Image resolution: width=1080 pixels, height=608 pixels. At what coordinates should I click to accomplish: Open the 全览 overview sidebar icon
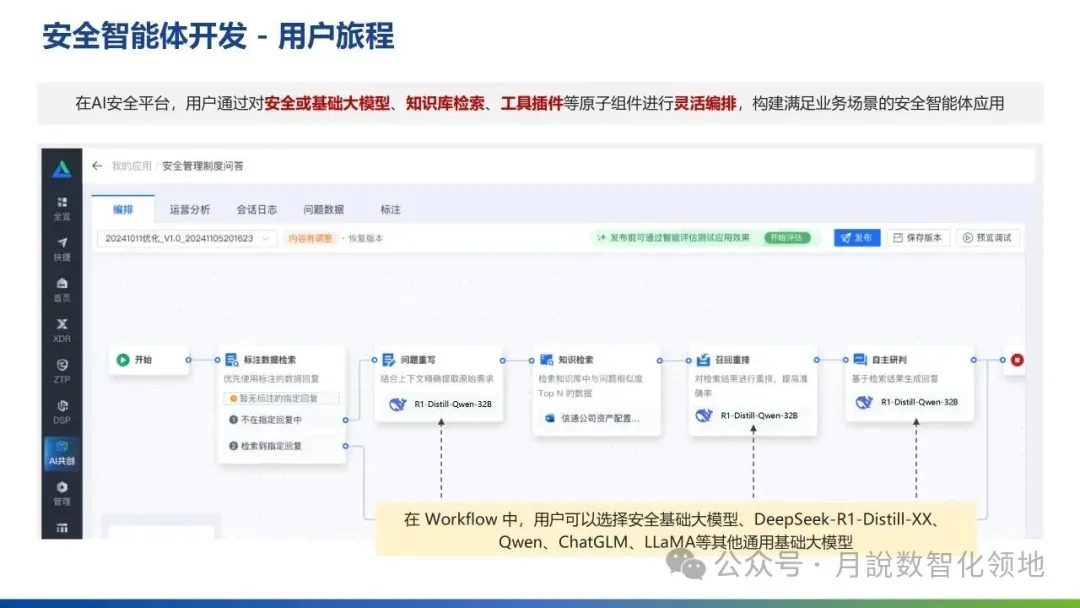click(x=62, y=208)
